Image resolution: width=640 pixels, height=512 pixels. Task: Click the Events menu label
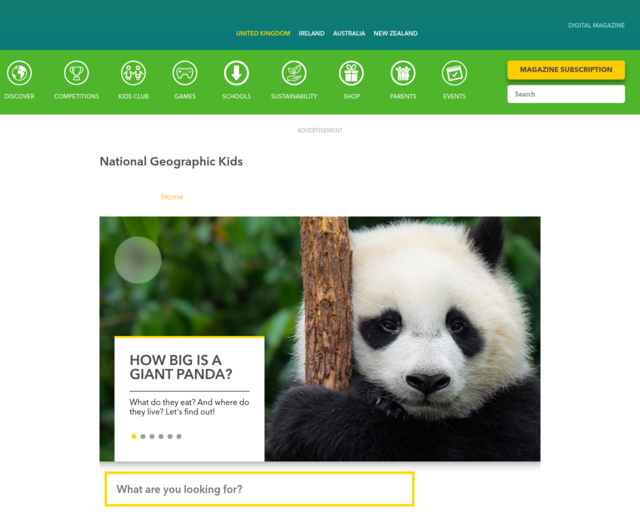(x=454, y=96)
